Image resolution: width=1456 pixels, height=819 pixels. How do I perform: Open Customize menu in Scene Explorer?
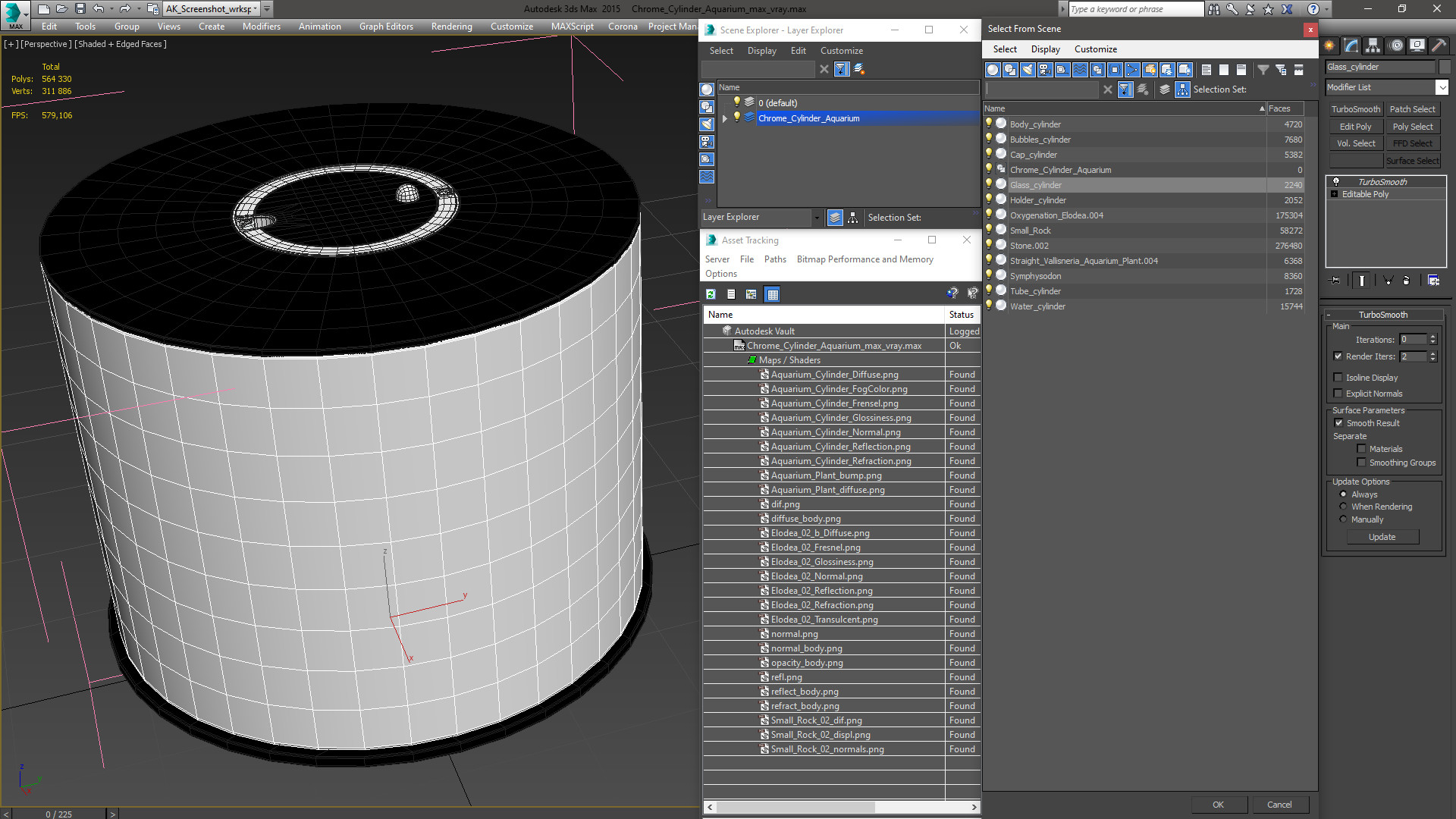coord(842,51)
